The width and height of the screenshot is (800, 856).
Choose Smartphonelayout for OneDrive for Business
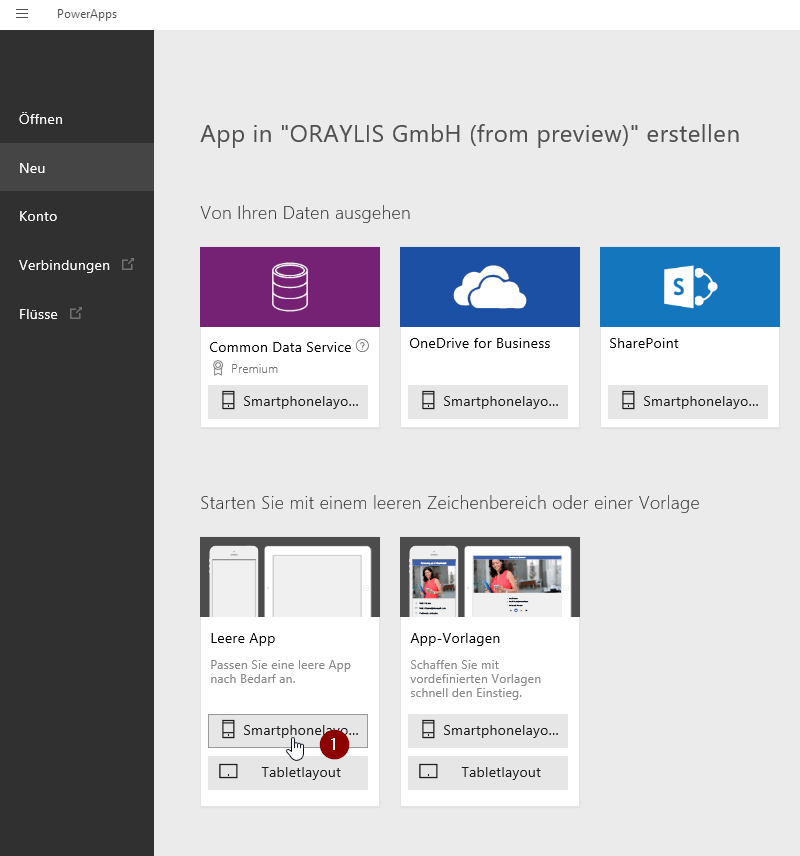pyautogui.click(x=488, y=402)
